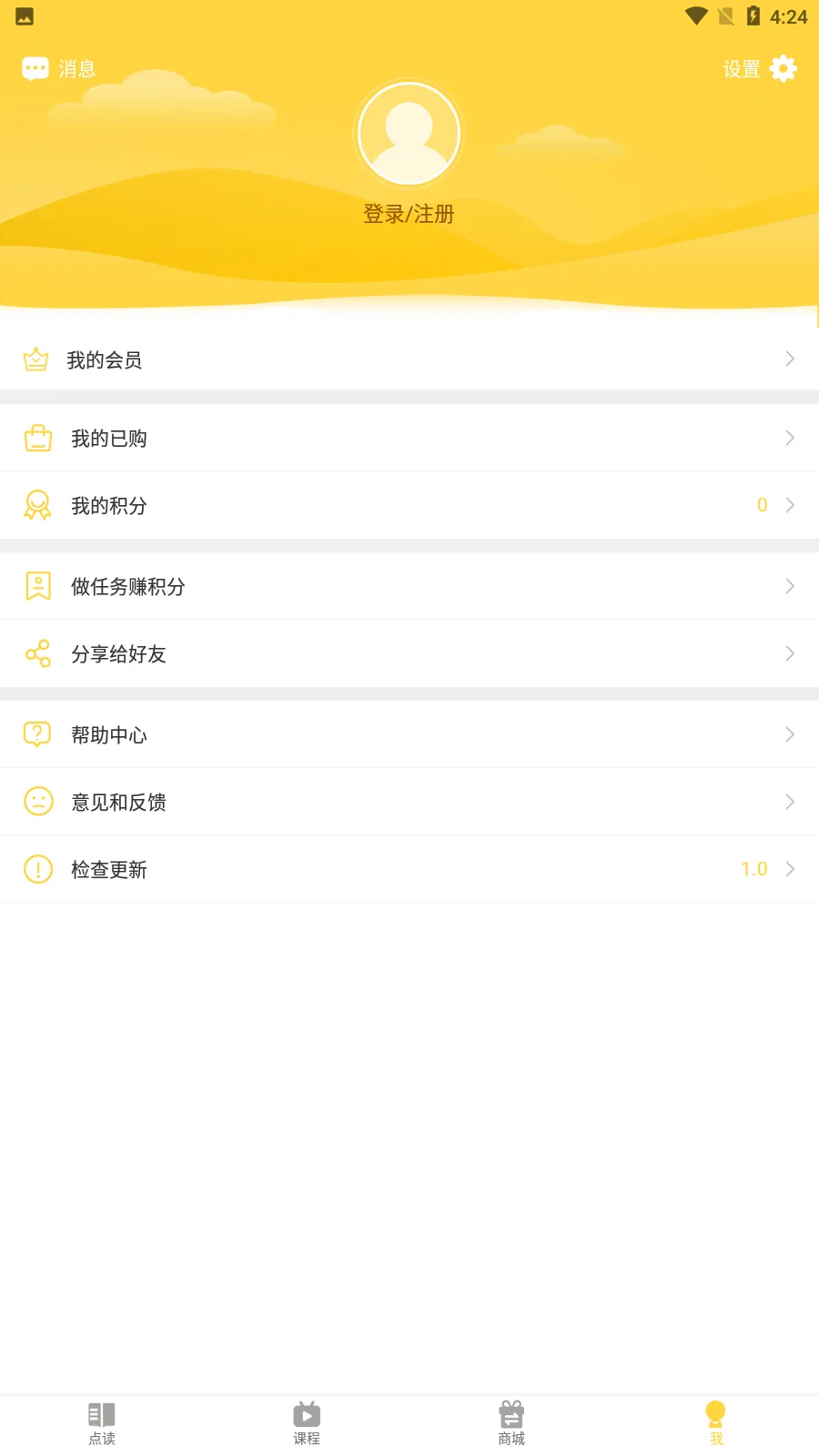Tap the shopping bag purchased icon
Screen dimensions: 819x1456
38,439
